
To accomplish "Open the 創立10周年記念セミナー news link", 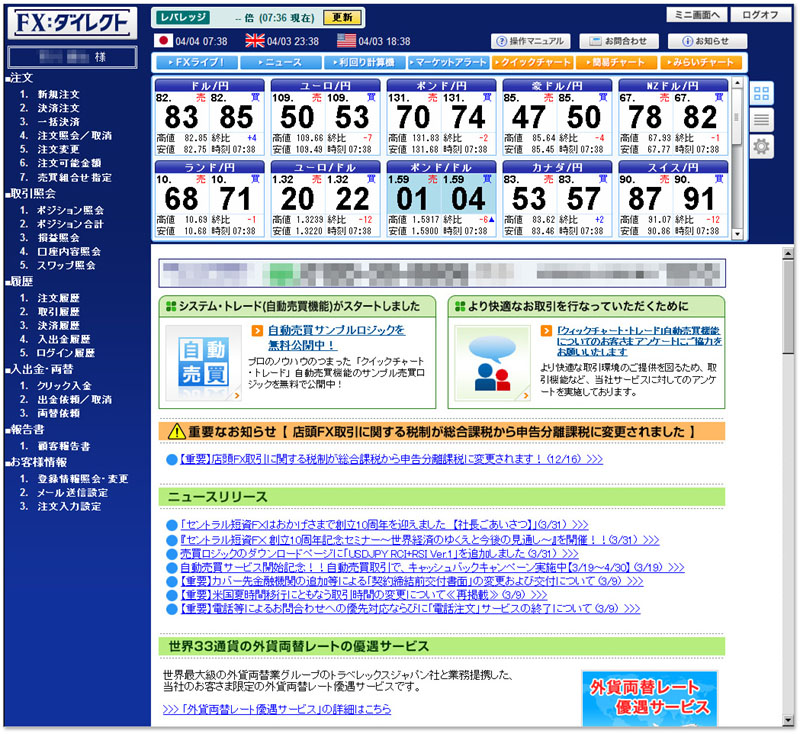I will (x=419, y=540).
